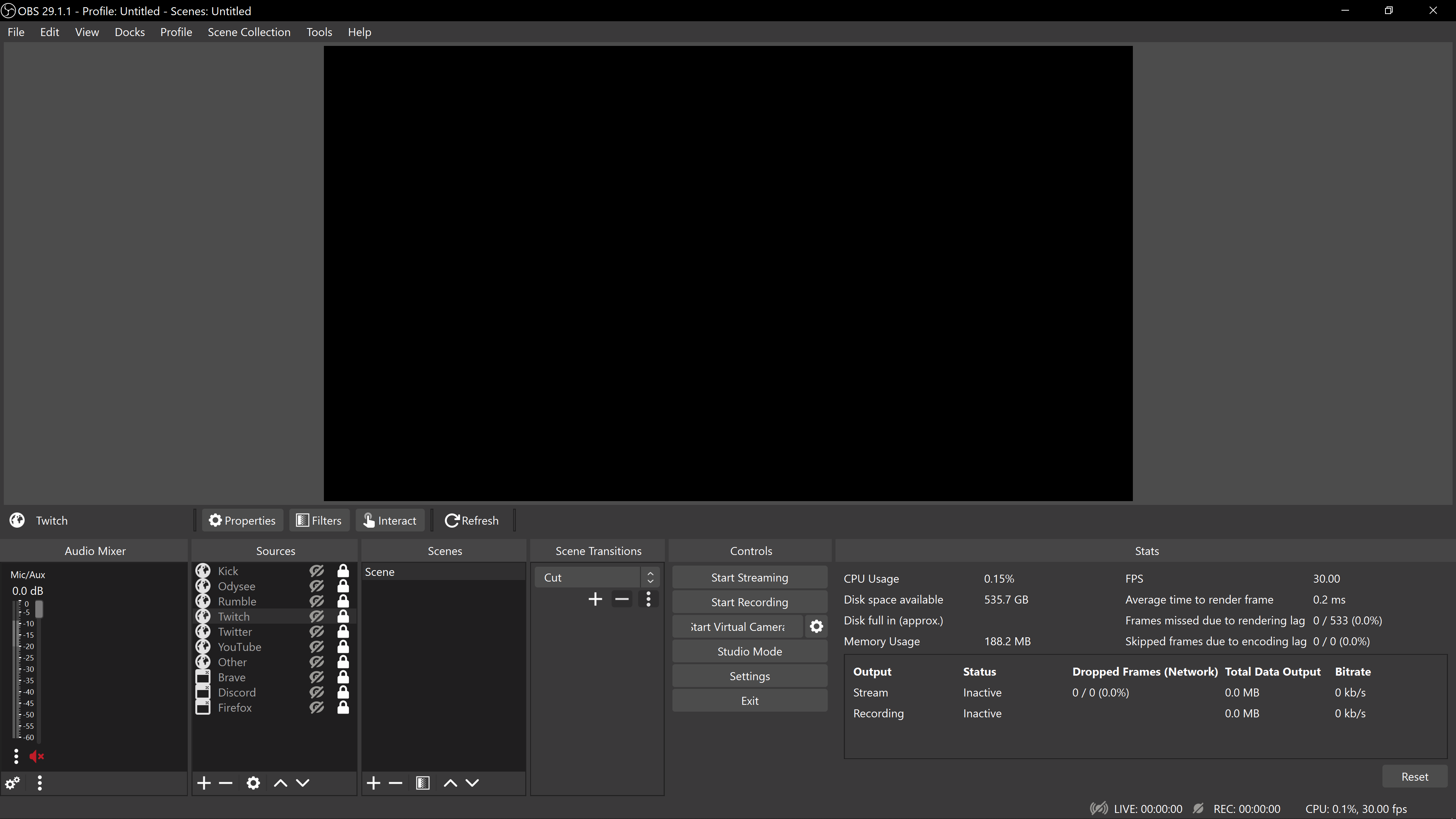Remove the selected scene with the minus icon
Image resolution: width=1456 pixels, height=819 pixels.
(x=396, y=783)
